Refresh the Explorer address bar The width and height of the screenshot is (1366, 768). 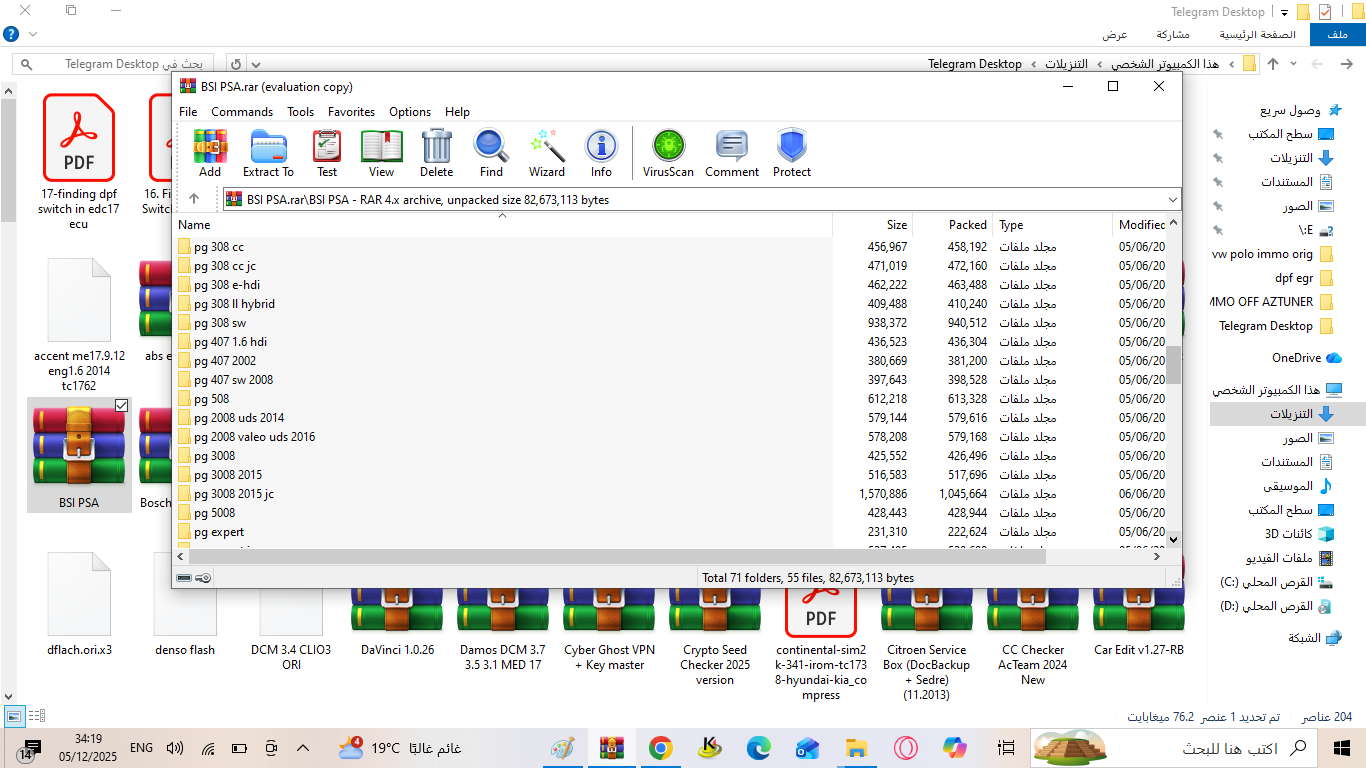(x=234, y=63)
